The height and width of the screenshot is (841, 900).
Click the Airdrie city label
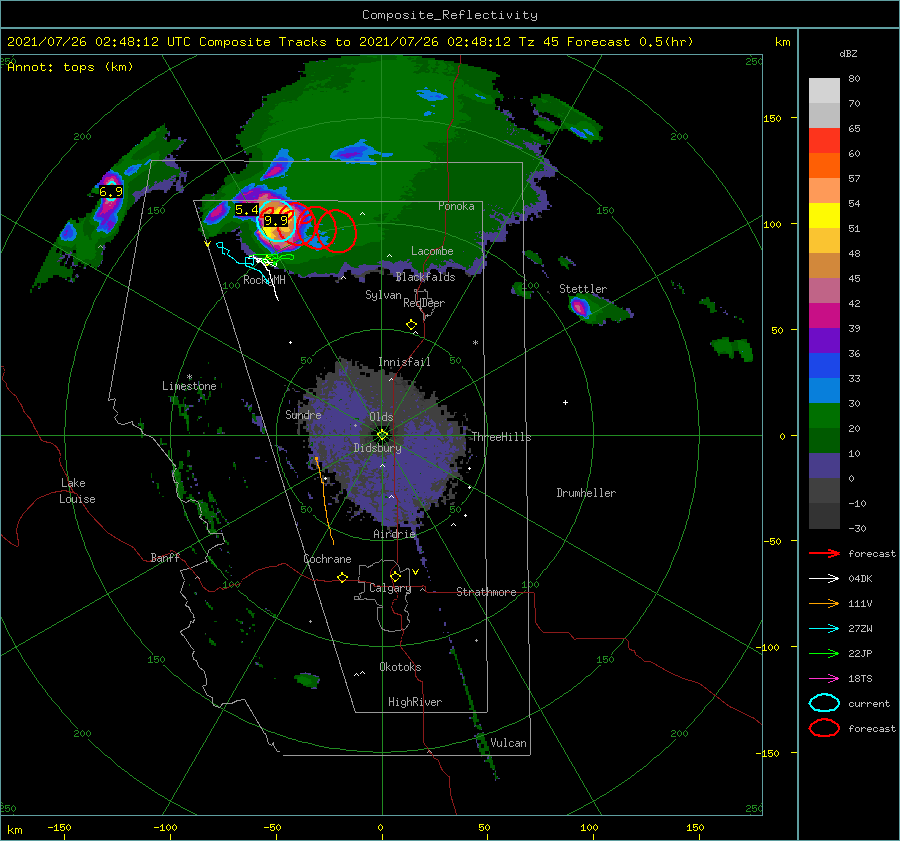(394, 534)
